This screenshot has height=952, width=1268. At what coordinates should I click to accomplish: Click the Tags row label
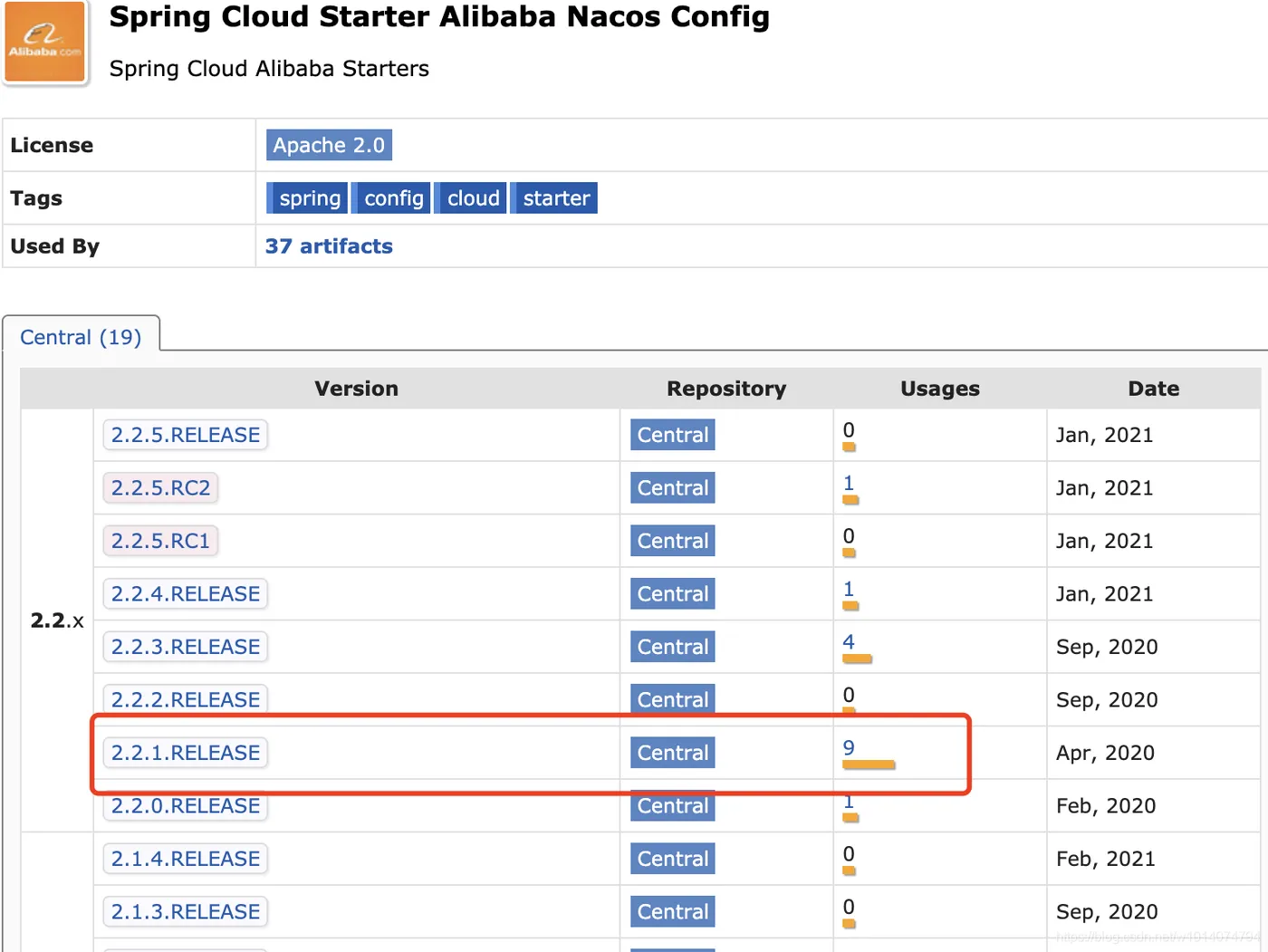point(36,198)
